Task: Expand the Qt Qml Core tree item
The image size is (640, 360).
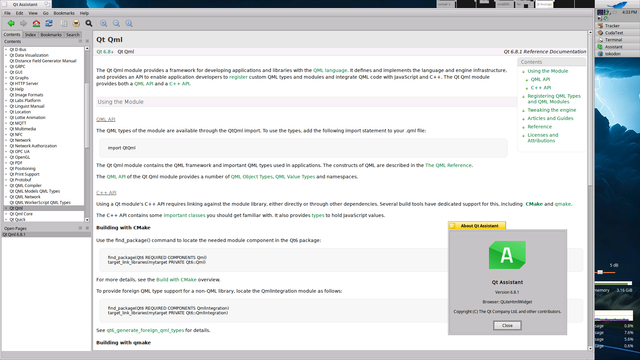Action: tap(6, 214)
